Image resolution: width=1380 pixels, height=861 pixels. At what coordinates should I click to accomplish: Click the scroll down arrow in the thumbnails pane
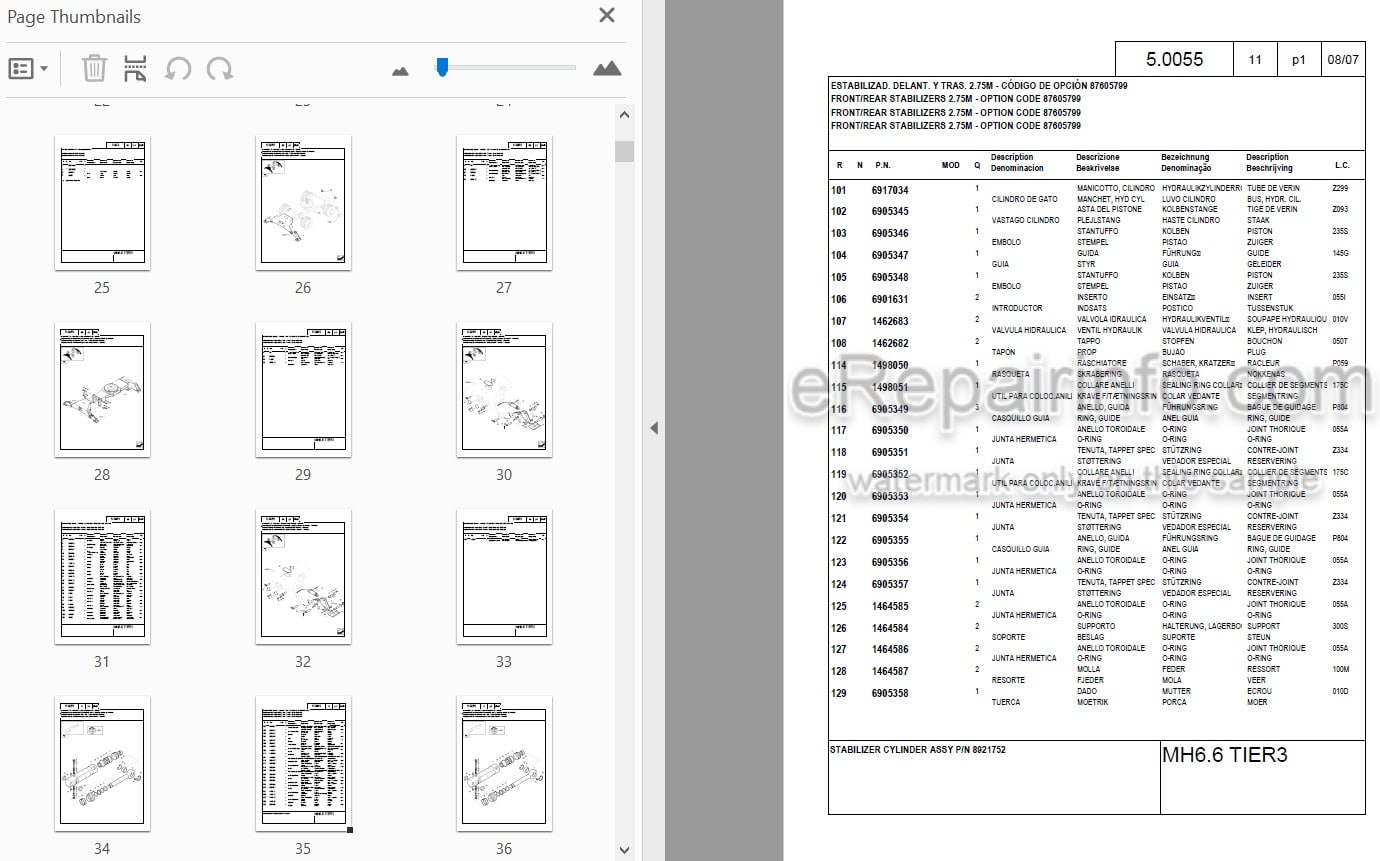point(625,850)
